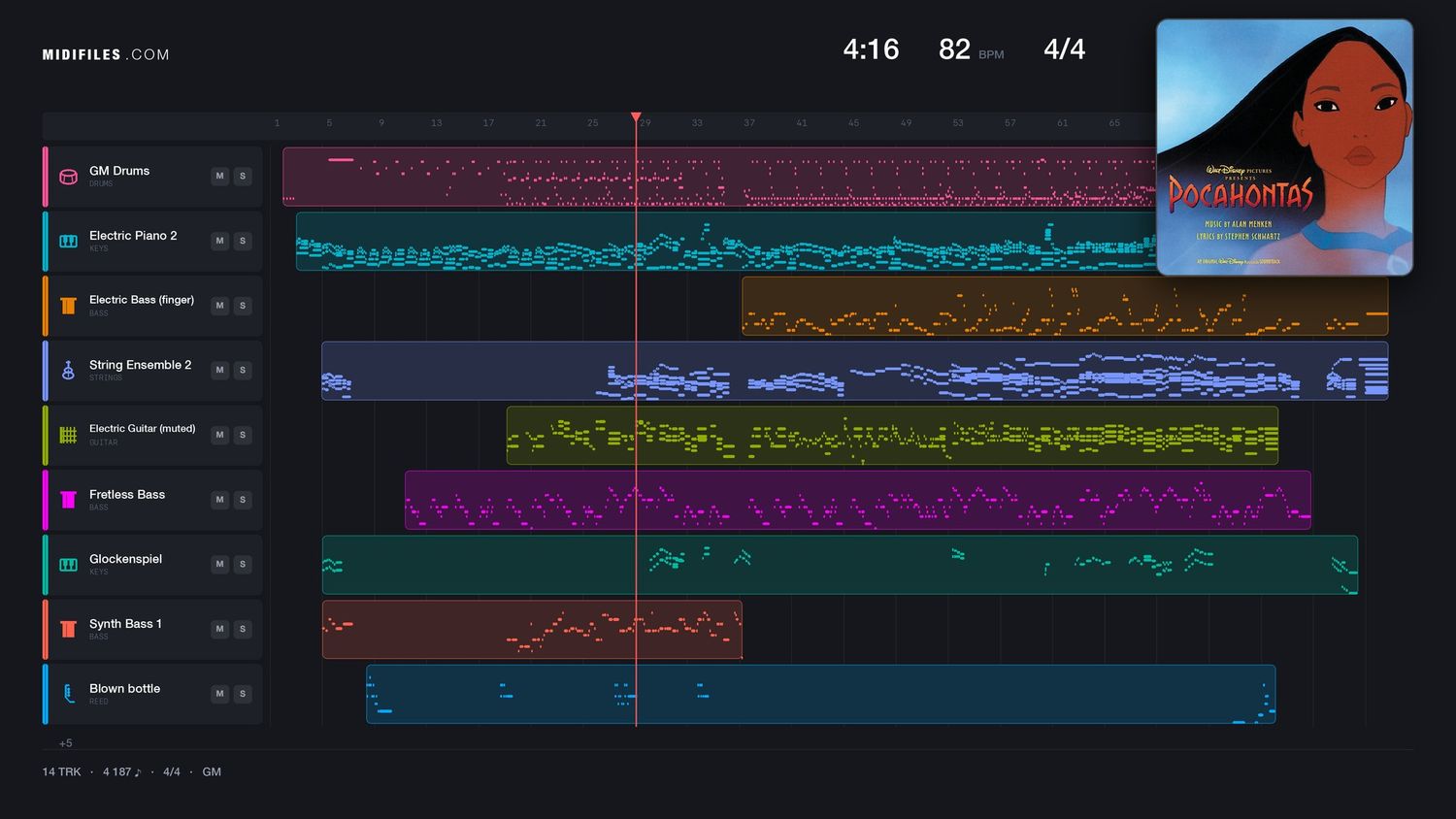Mute the String Ensemble 2 track
This screenshot has height=819, width=1456.
coord(219,370)
